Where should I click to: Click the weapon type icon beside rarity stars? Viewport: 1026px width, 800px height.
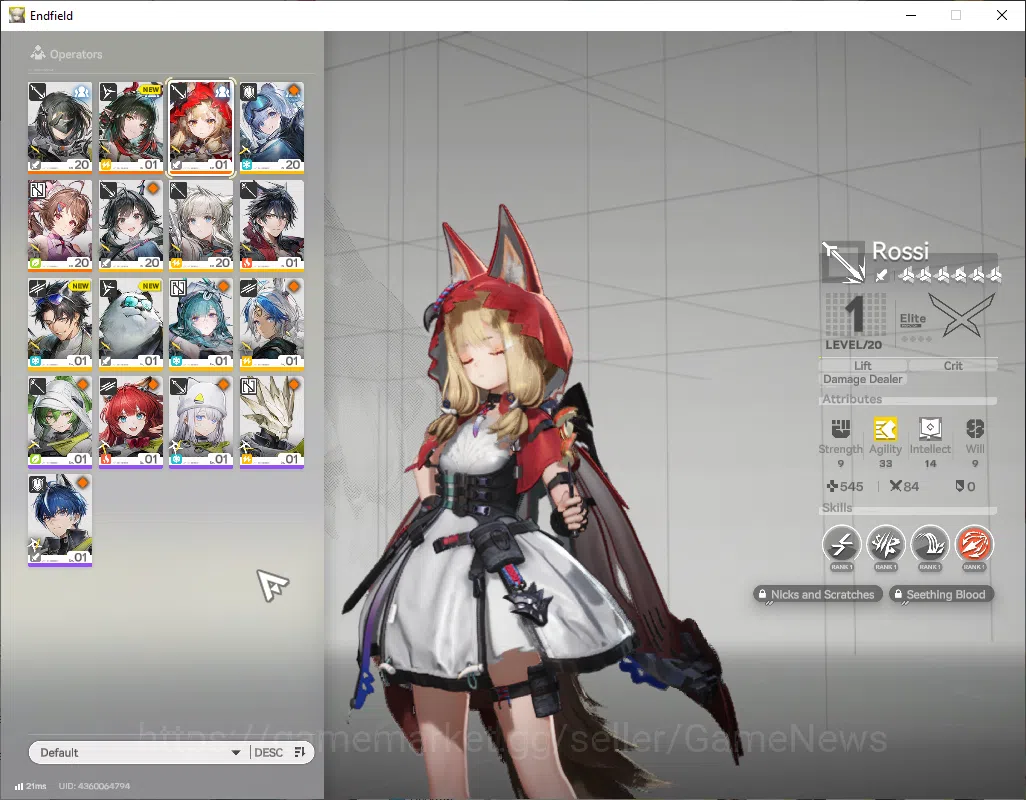click(881, 275)
